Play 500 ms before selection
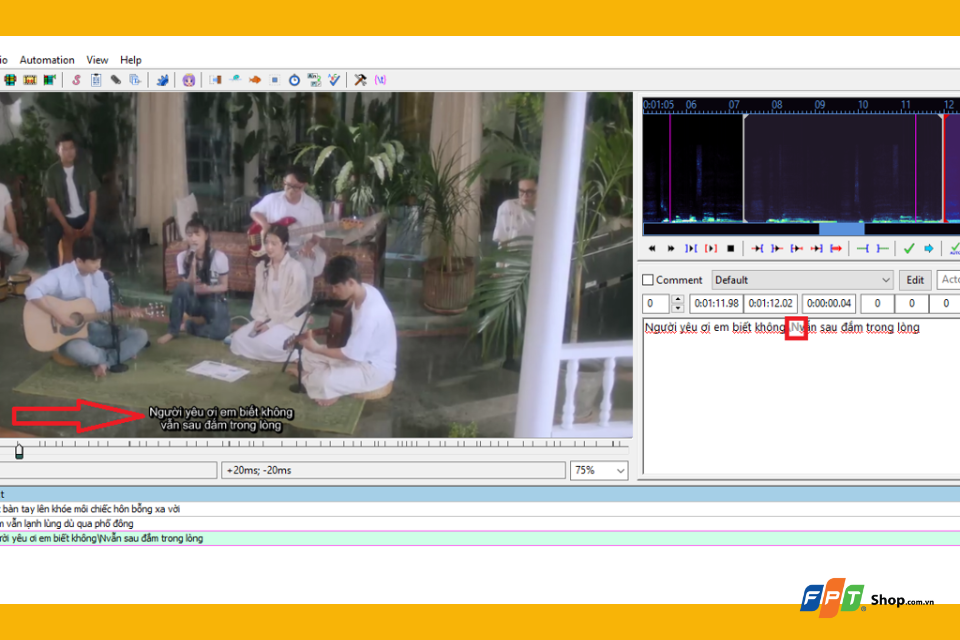 coord(757,249)
